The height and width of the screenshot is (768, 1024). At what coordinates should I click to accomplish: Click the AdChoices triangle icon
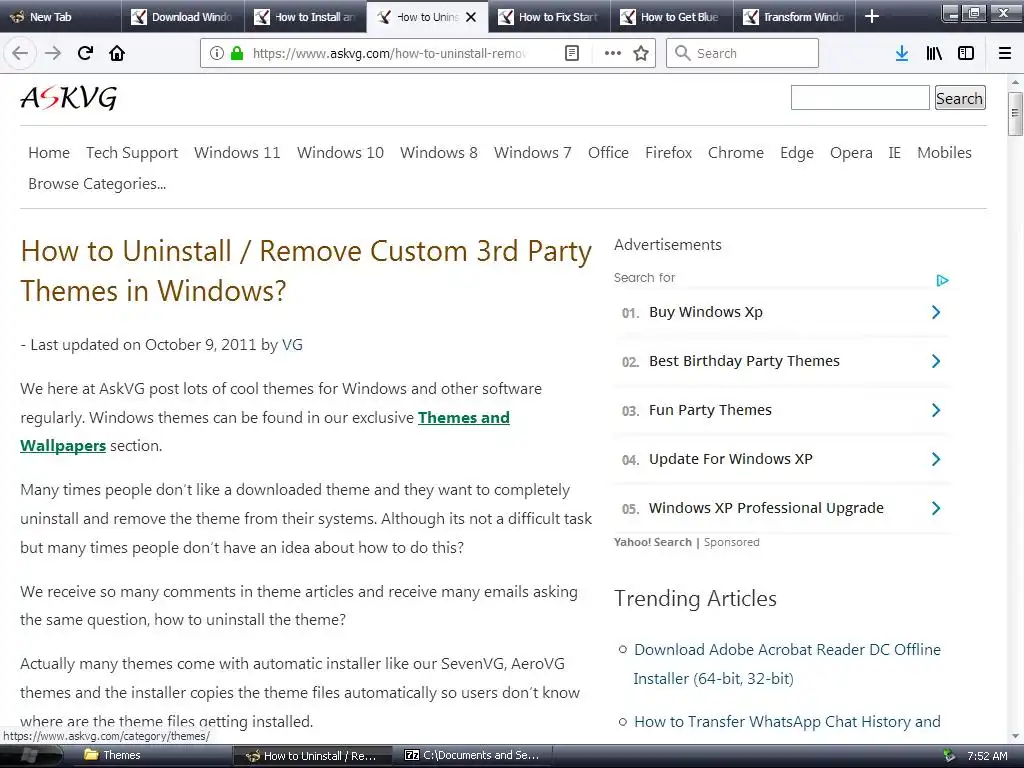click(x=942, y=280)
